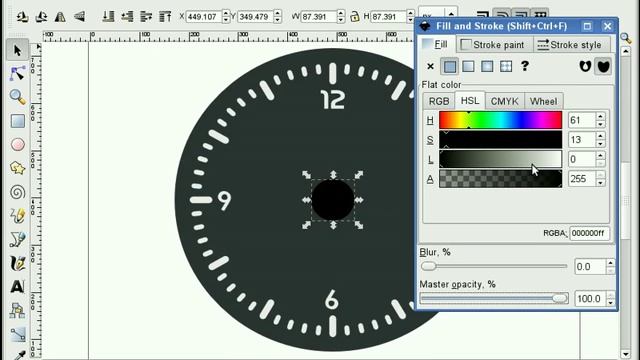Click the X coordinate input field
The image size is (640, 360).
tap(204, 17)
